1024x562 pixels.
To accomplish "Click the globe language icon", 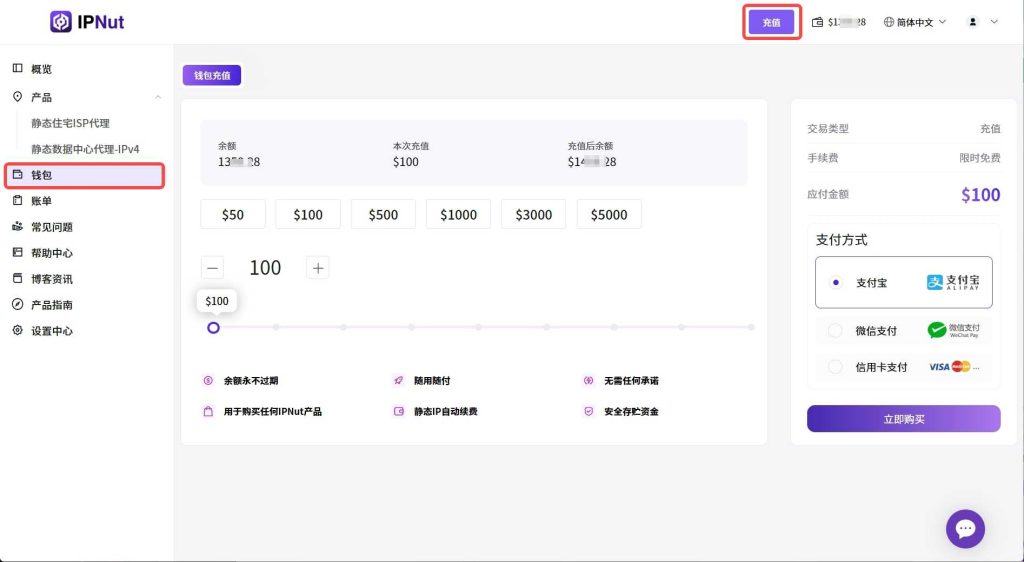I will point(889,22).
